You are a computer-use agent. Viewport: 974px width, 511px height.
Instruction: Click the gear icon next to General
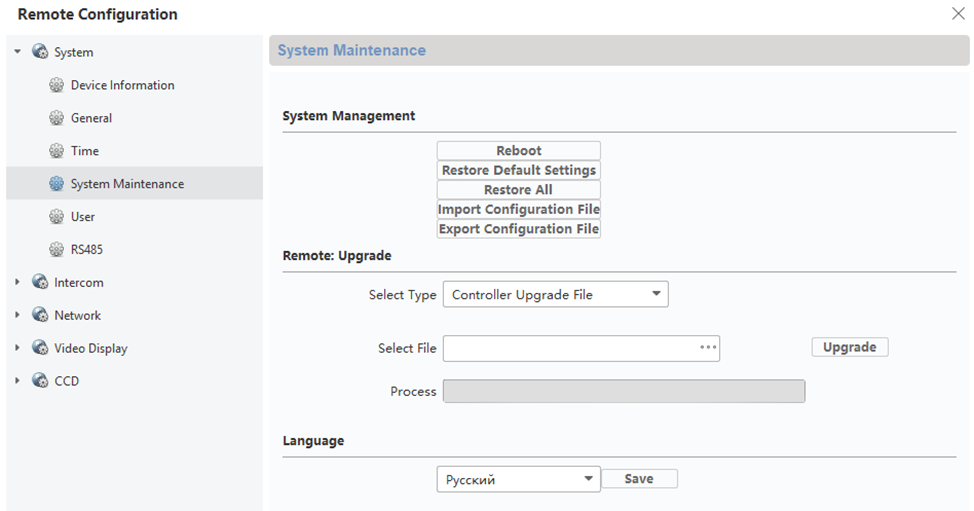click(x=57, y=118)
